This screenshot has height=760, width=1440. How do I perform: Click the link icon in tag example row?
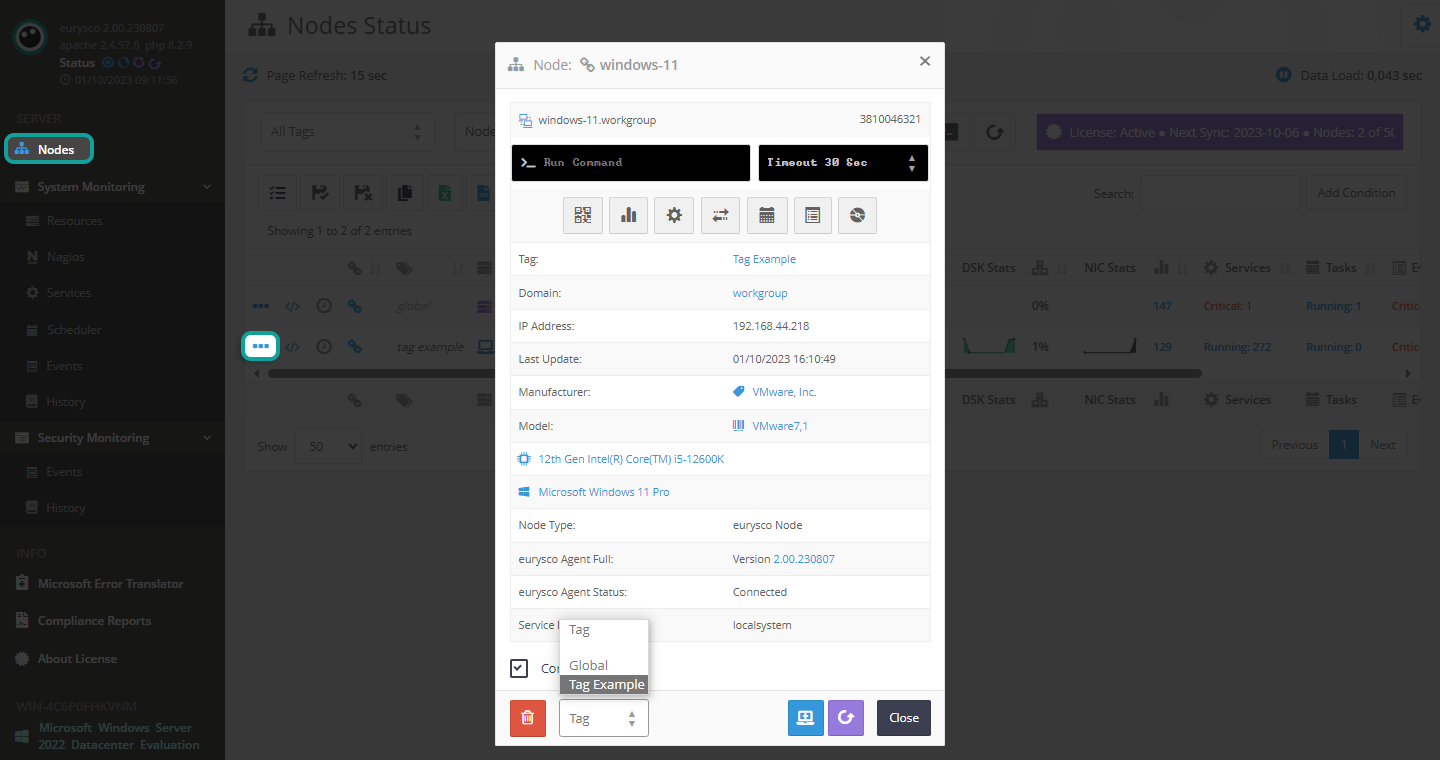[354, 347]
